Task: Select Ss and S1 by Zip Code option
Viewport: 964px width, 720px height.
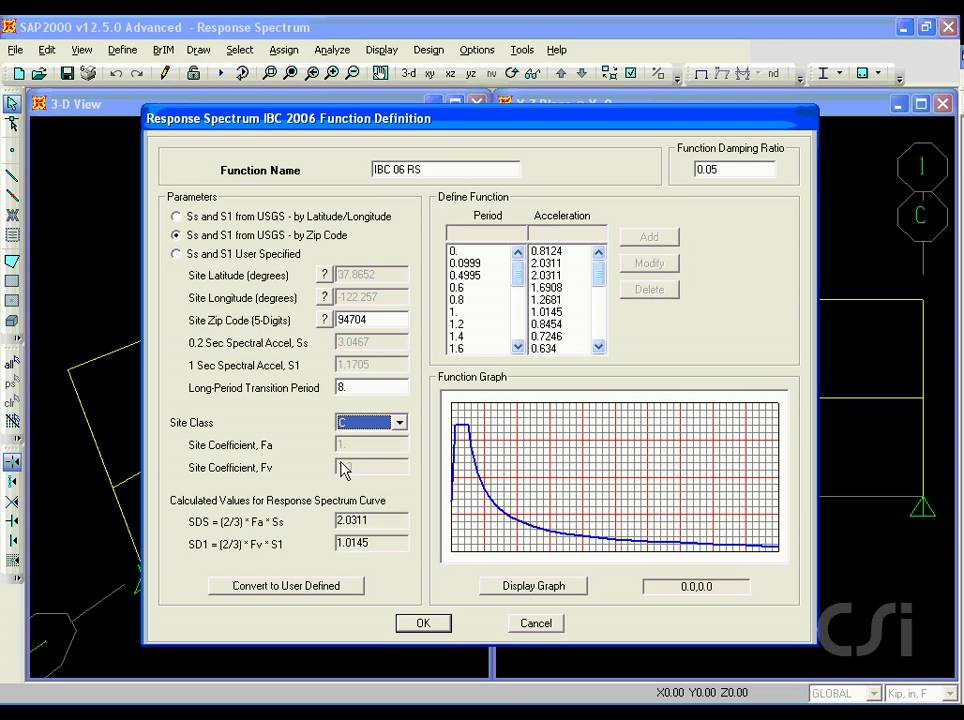Action: [x=176, y=235]
